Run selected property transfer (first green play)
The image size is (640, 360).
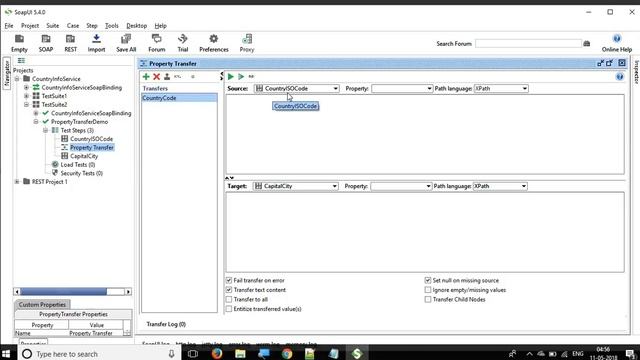pyautogui.click(x=231, y=76)
